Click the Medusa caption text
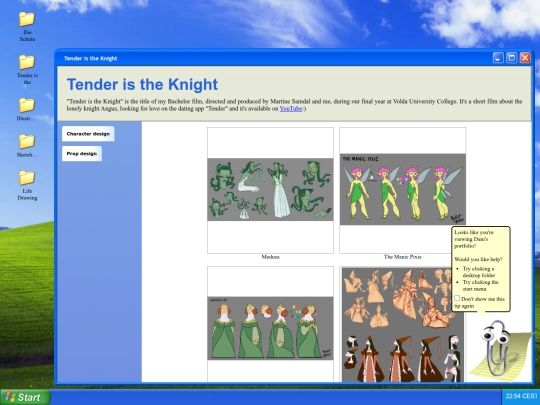The height and width of the screenshot is (405, 540). point(270,257)
